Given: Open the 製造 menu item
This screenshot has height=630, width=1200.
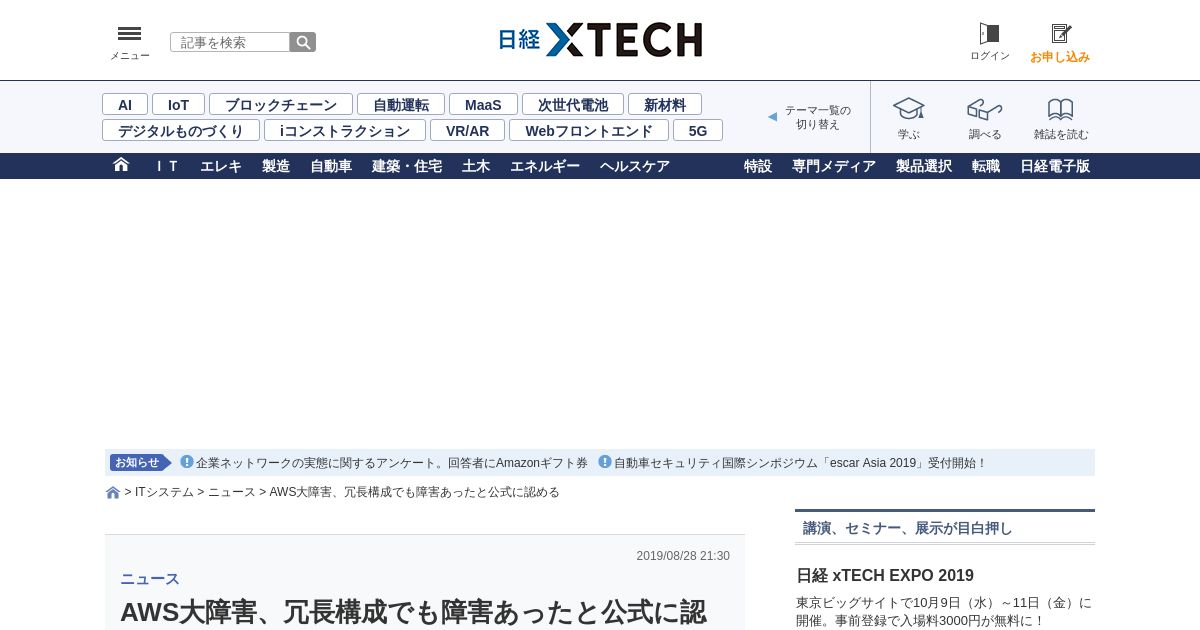Looking at the screenshot, I should point(276,166).
